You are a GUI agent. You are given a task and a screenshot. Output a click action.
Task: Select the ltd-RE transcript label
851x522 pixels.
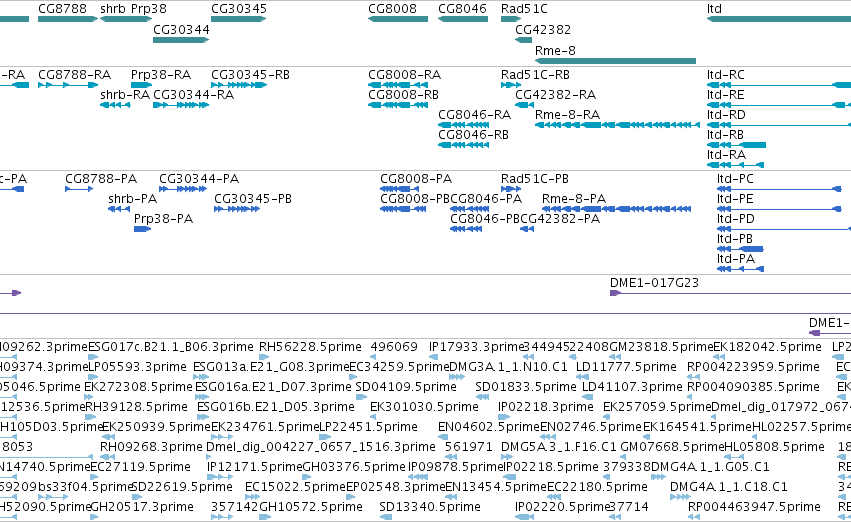coord(725,95)
